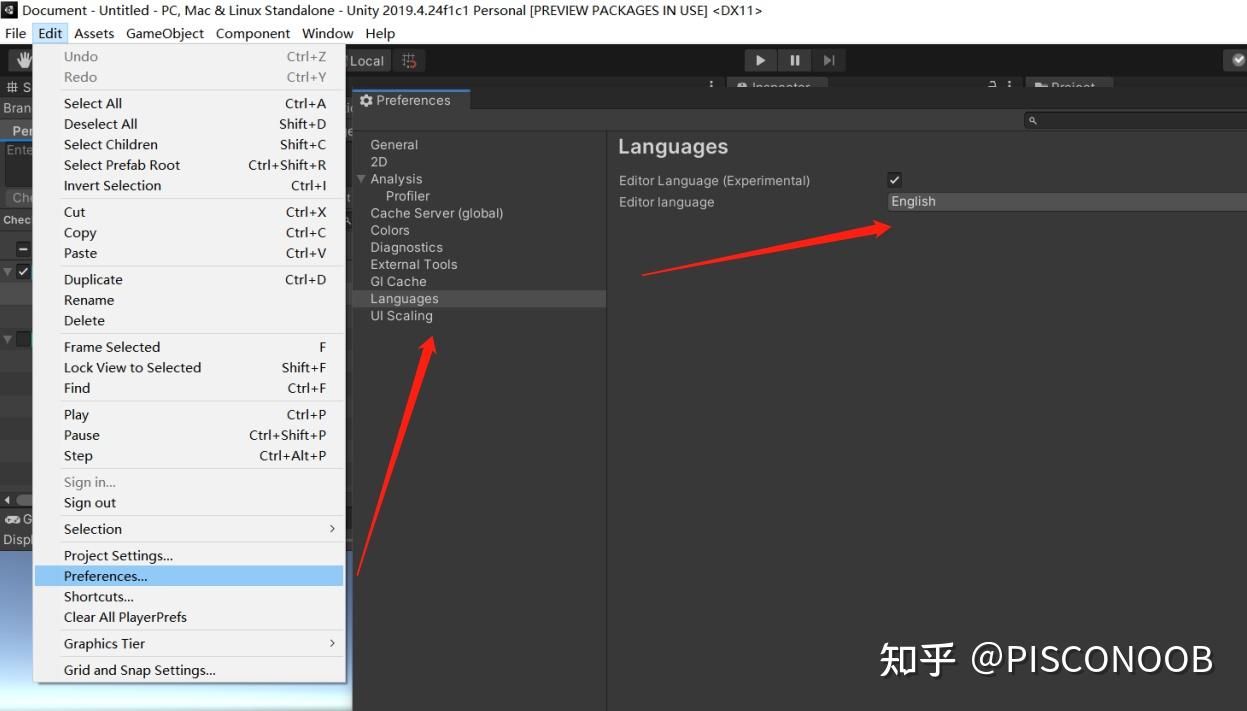Collapse the Analysis section in Preferences sidebar
Image resolution: width=1247 pixels, height=711 pixels.
[362, 178]
